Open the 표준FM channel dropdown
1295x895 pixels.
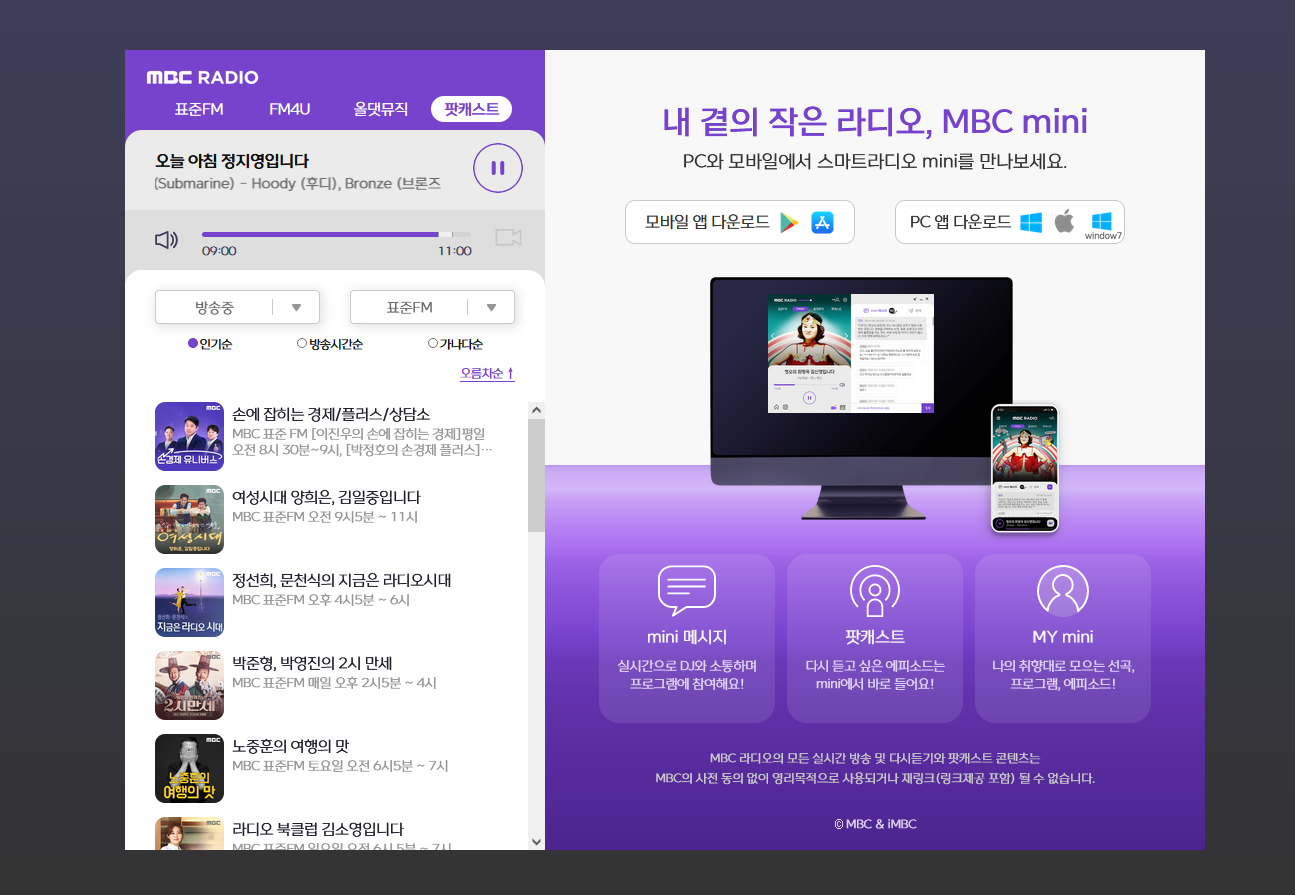[x=432, y=307]
